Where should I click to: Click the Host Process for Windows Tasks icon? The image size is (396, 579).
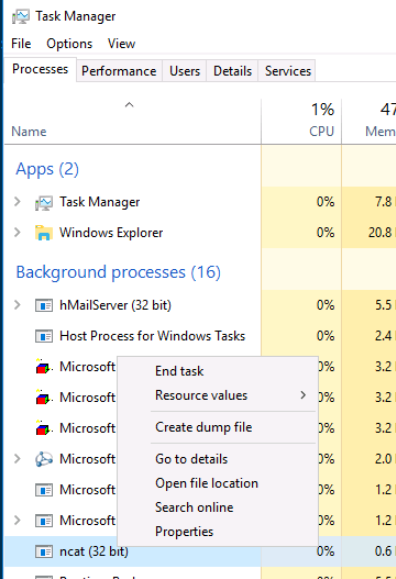[x=44, y=336]
